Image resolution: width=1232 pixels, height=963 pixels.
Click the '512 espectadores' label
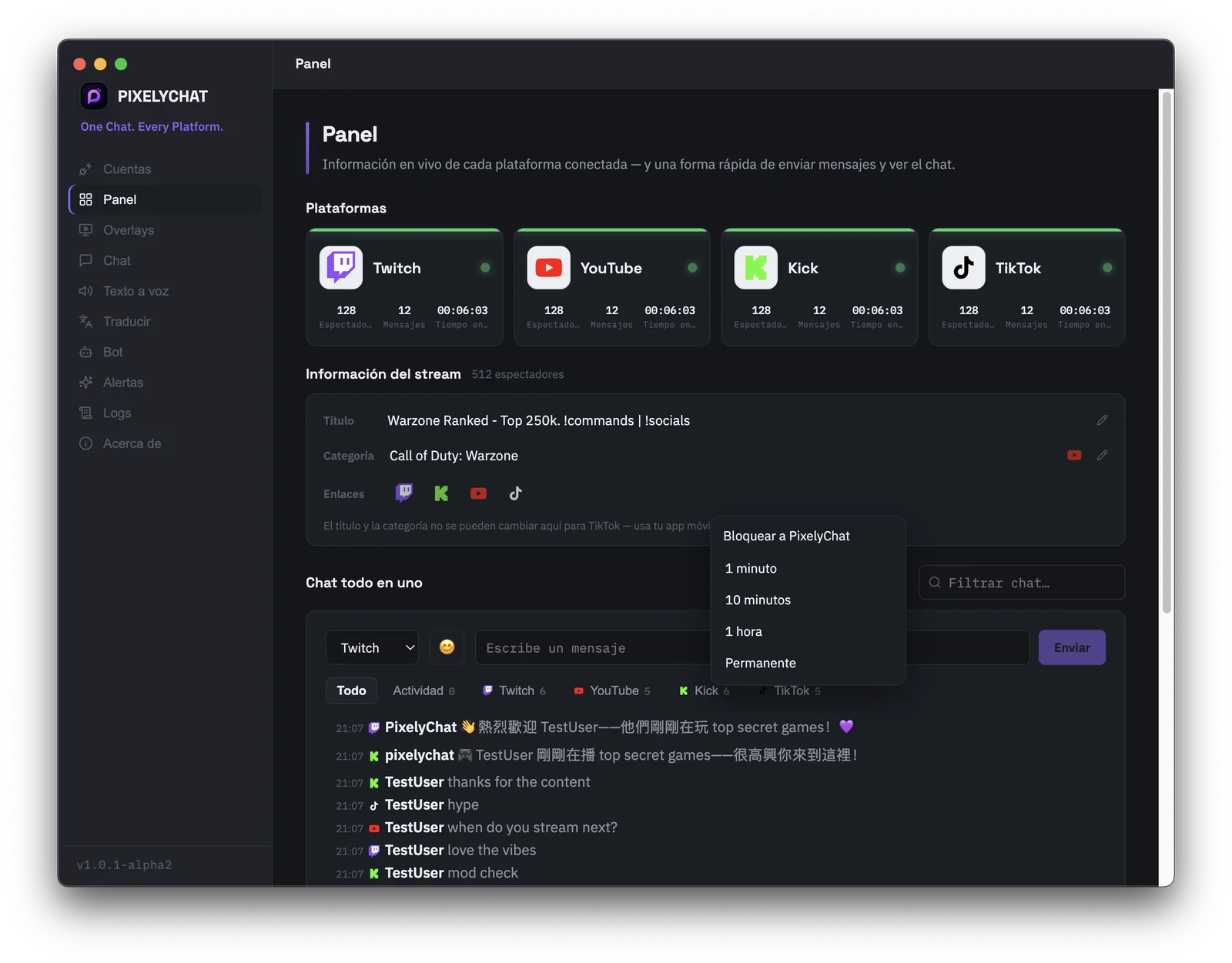[x=517, y=375]
